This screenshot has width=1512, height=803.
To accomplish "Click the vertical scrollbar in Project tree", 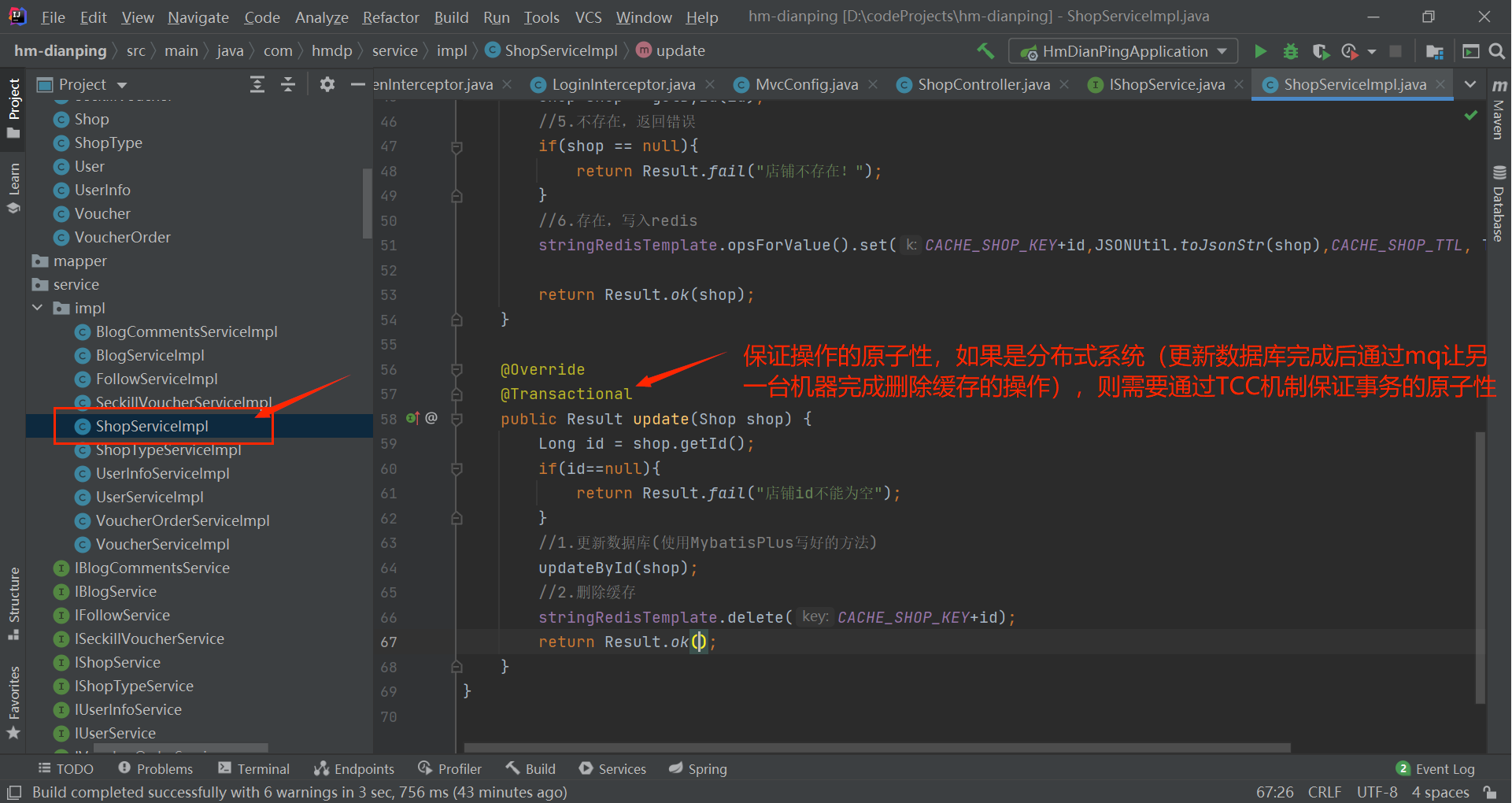I will click(x=367, y=203).
